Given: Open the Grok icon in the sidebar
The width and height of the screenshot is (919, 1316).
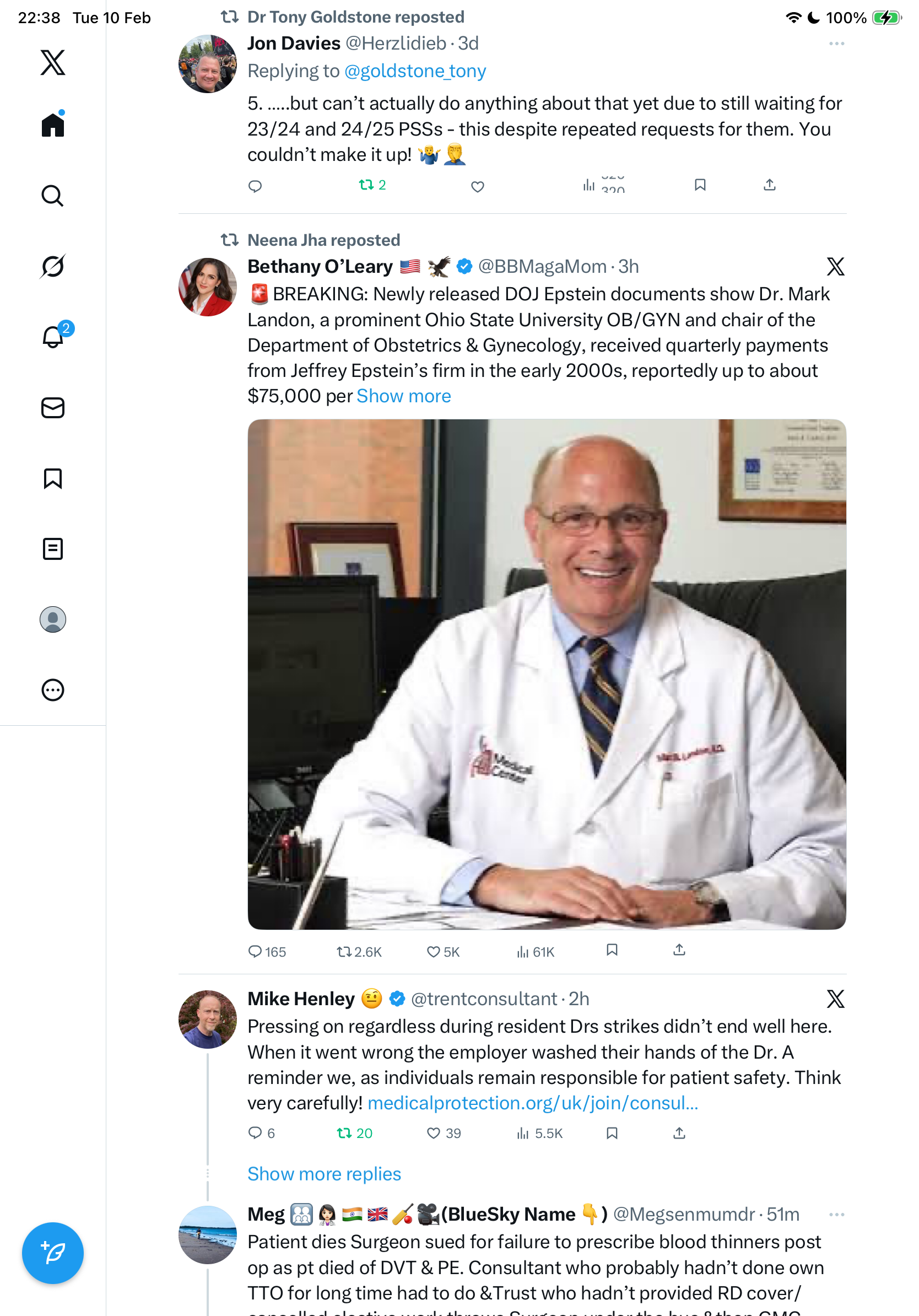Looking at the screenshot, I should 53,266.
